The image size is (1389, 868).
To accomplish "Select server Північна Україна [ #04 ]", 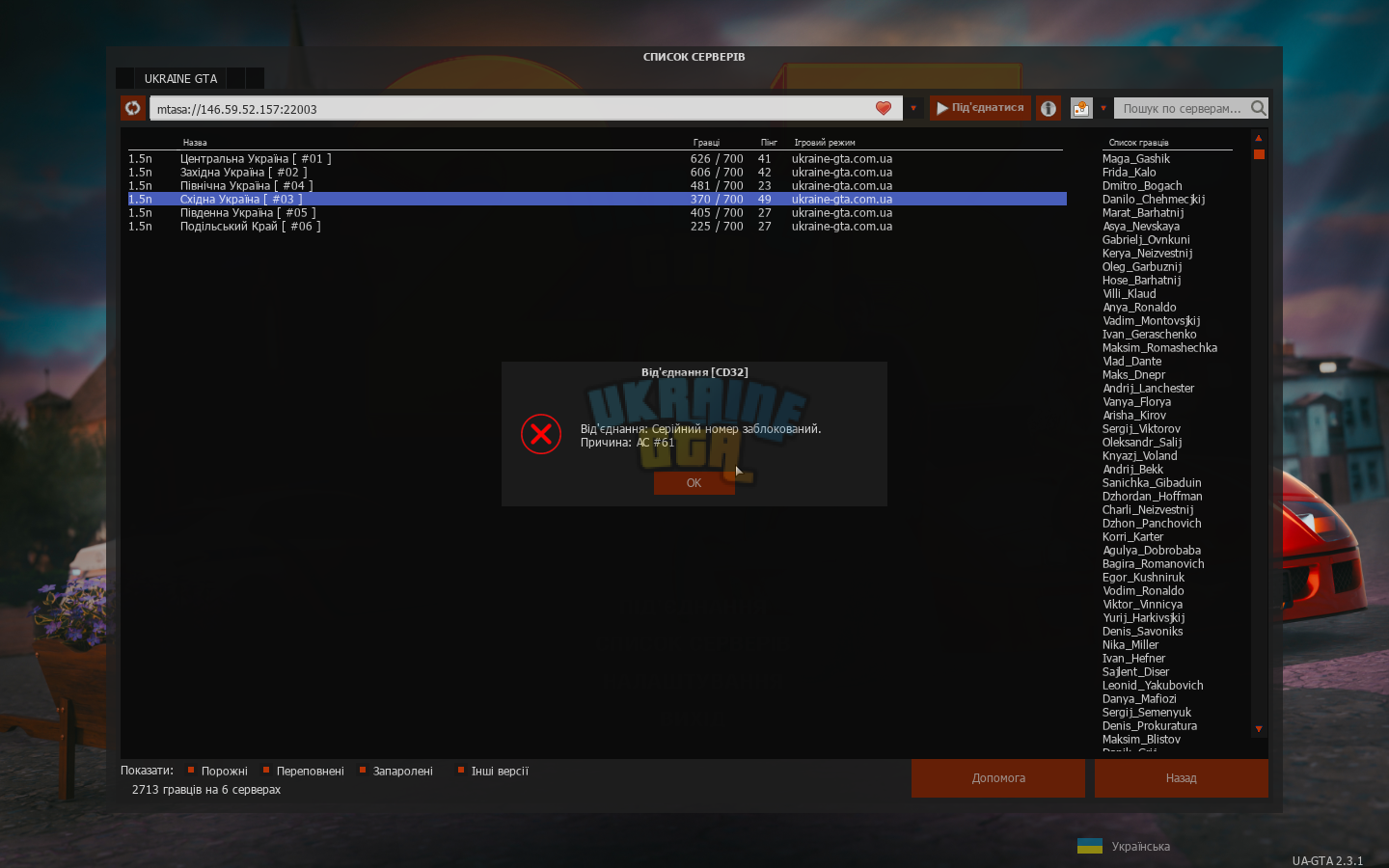I will click(x=597, y=185).
